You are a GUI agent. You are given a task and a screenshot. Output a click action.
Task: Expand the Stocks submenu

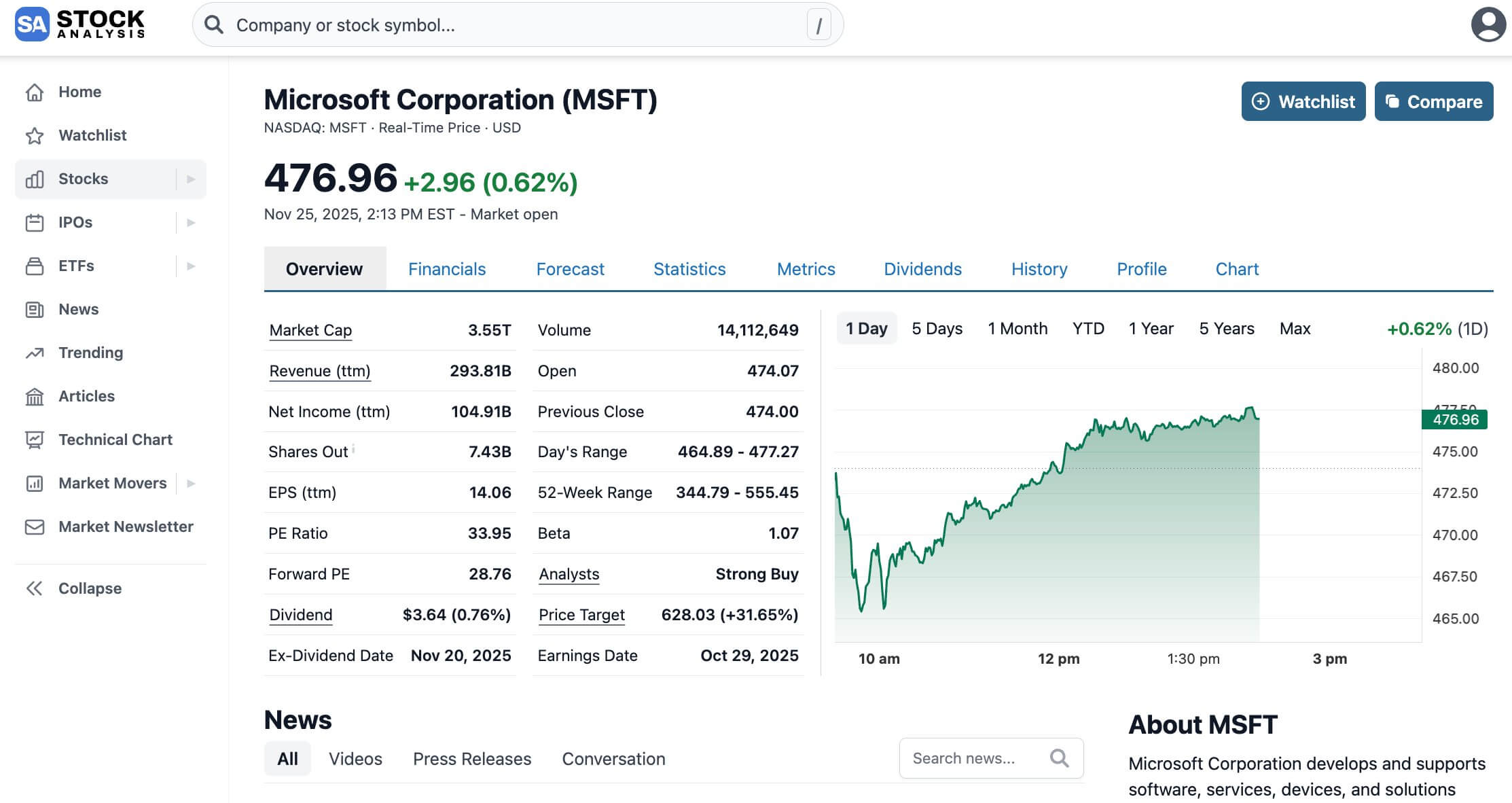[x=191, y=179]
